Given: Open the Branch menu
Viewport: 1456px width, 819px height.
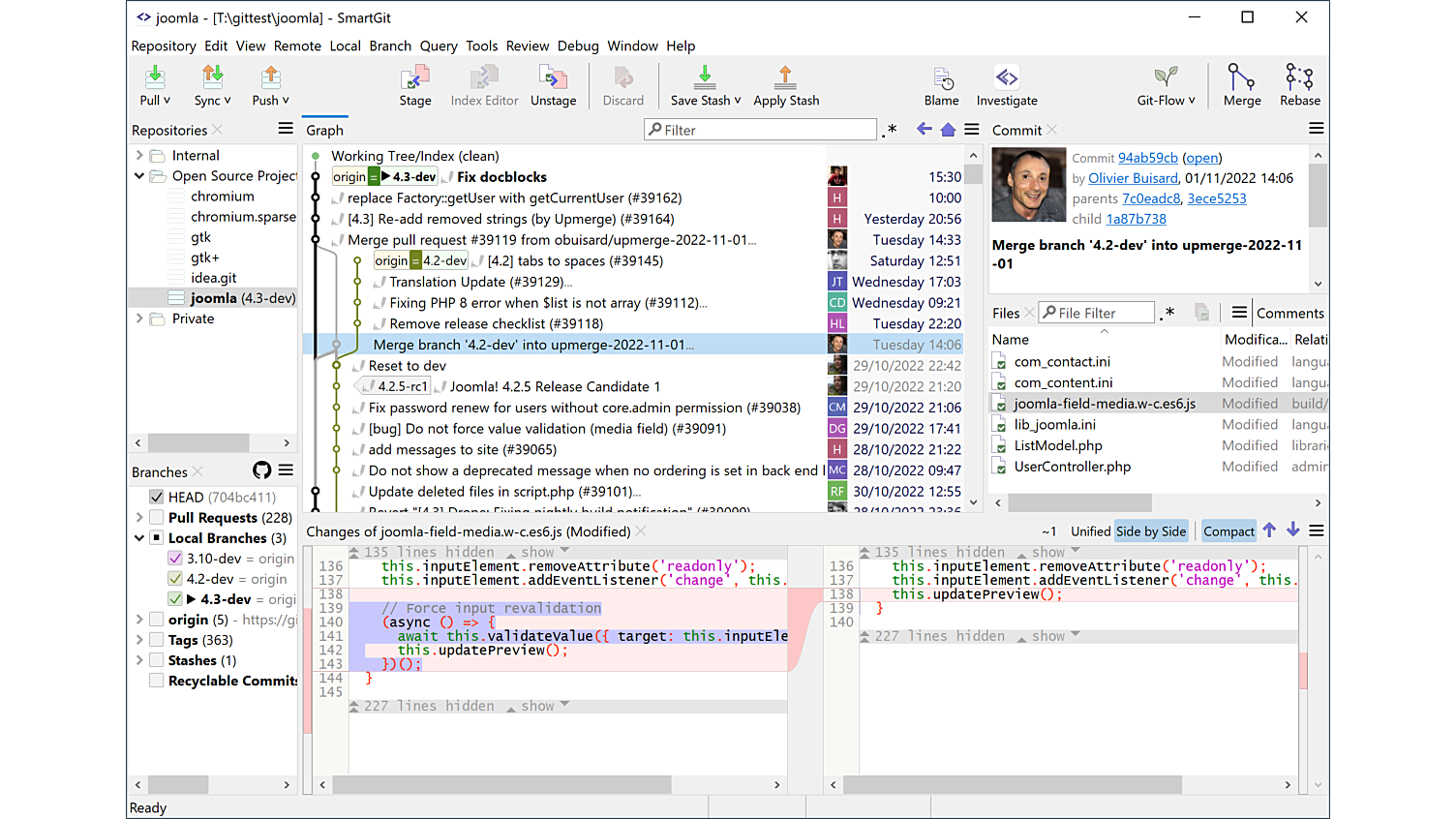Looking at the screenshot, I should tap(390, 45).
